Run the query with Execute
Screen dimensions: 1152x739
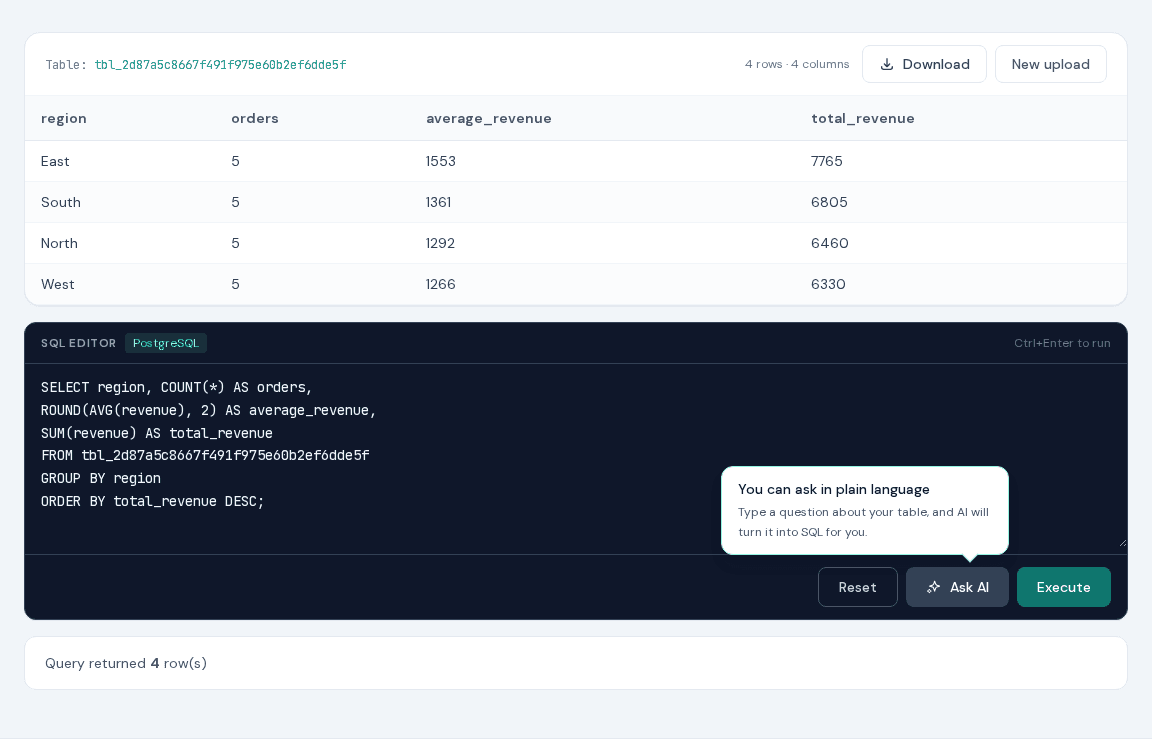[1064, 587]
